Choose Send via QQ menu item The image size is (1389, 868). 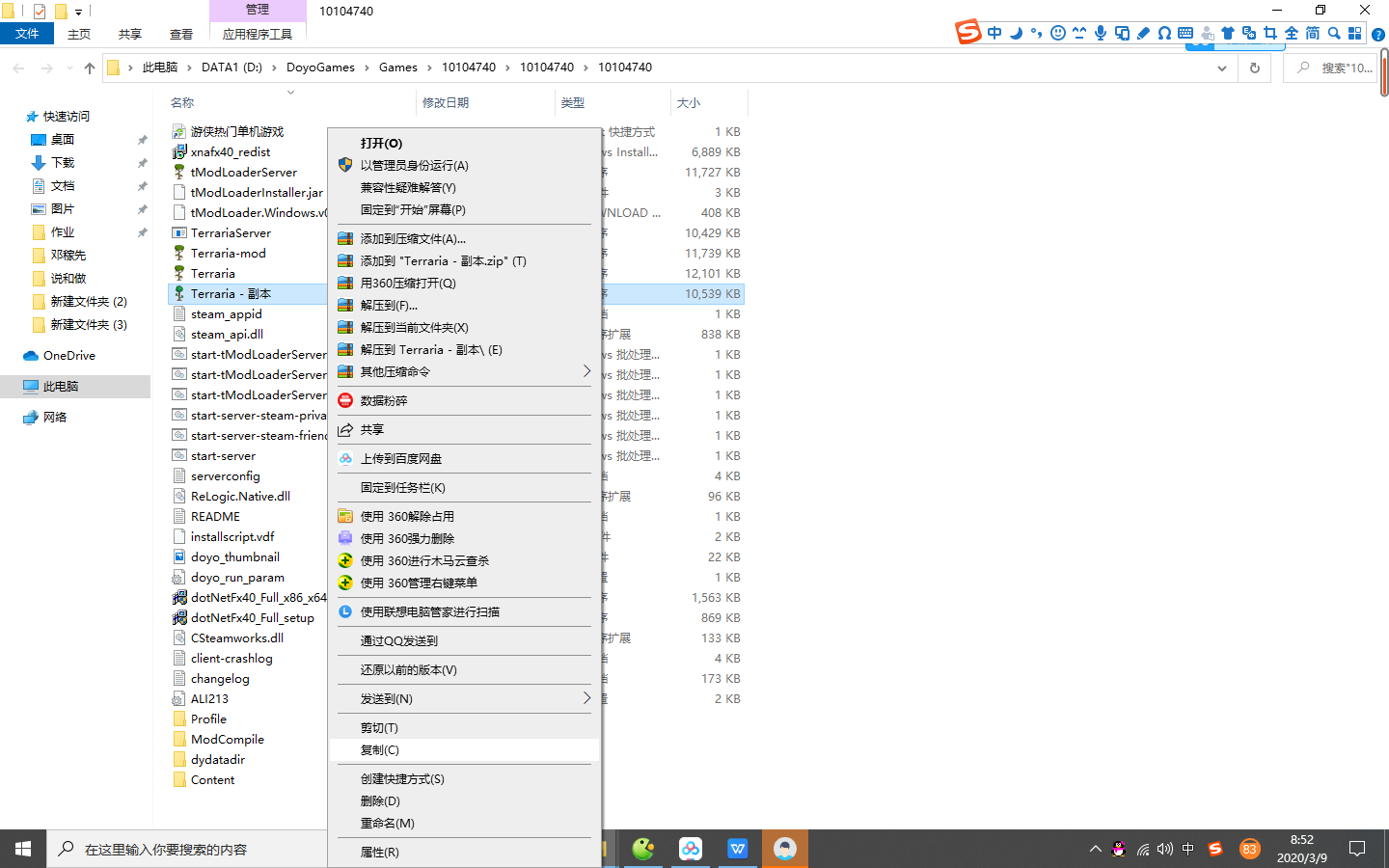pyautogui.click(x=464, y=640)
